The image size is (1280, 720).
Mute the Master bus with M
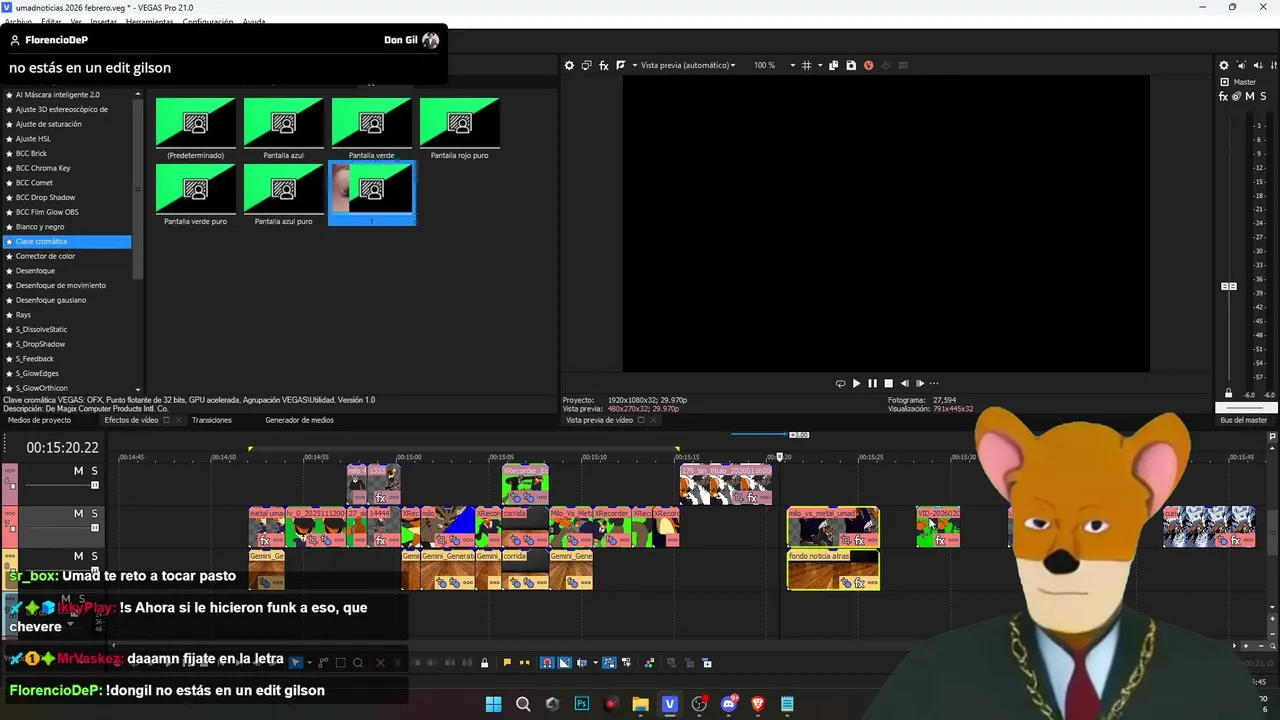pyautogui.click(x=1250, y=97)
